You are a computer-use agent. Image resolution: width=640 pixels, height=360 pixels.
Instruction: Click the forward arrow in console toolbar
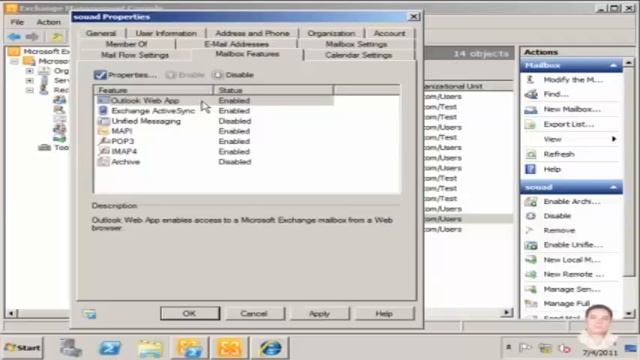click(x=32, y=37)
